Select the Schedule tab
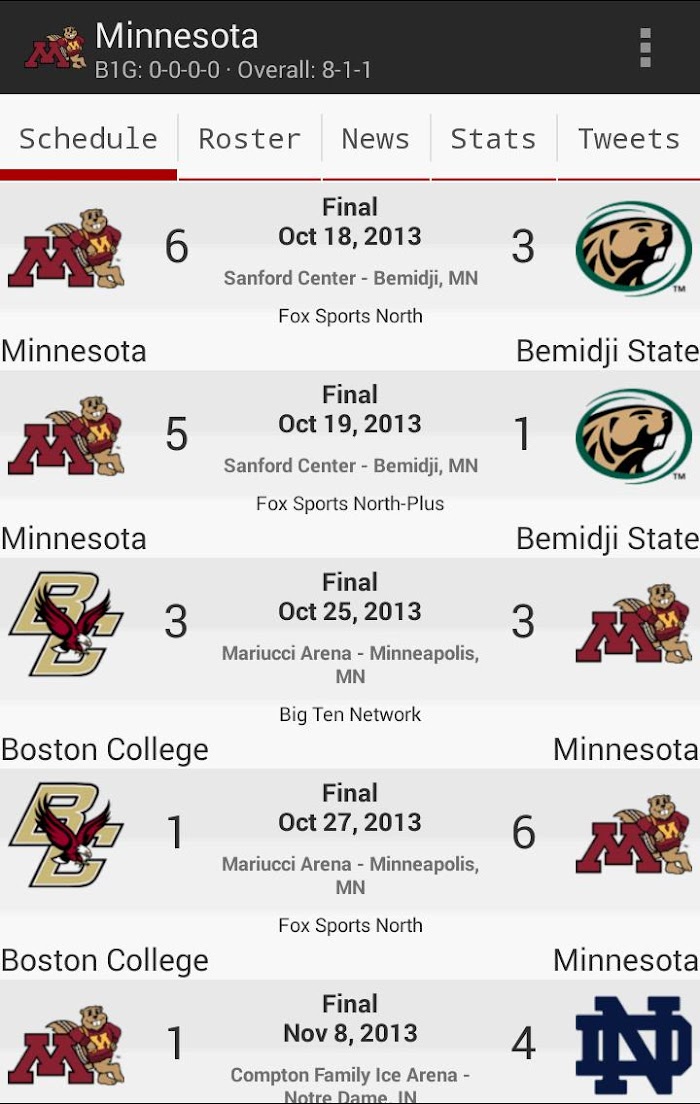This screenshot has width=700, height=1104. point(88,139)
